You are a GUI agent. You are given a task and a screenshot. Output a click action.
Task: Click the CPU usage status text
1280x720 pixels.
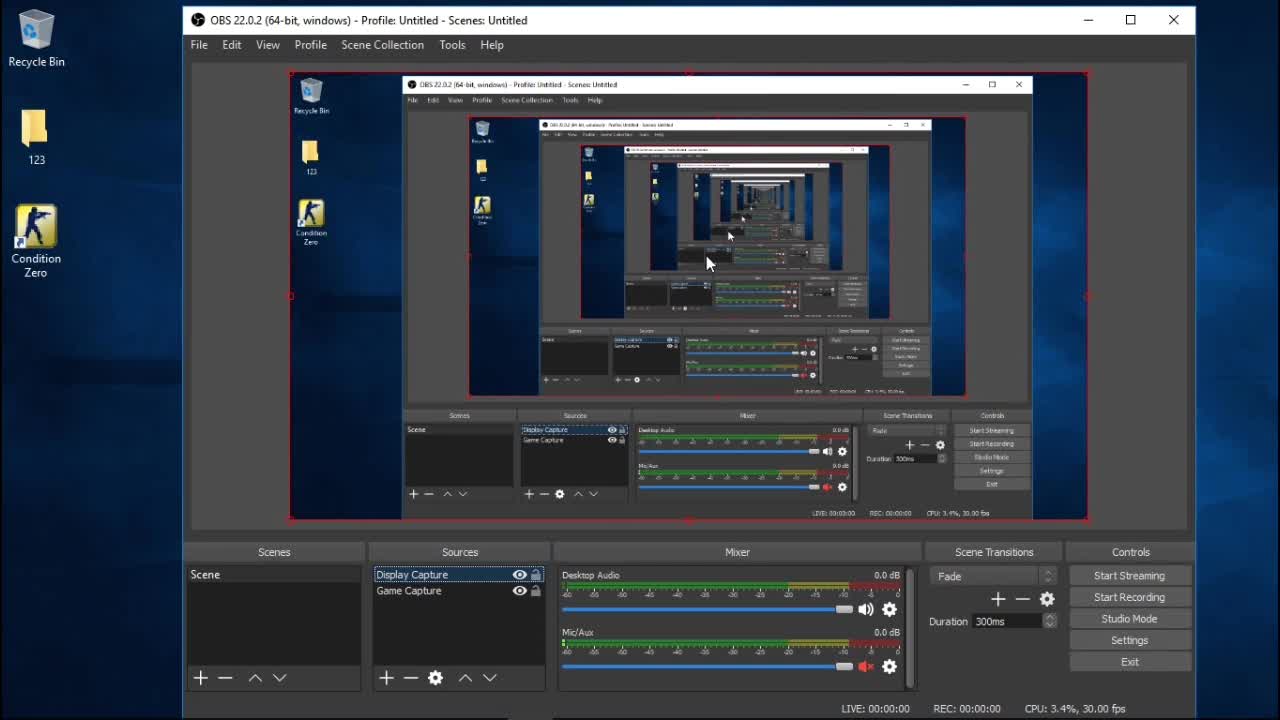[x=1075, y=709]
